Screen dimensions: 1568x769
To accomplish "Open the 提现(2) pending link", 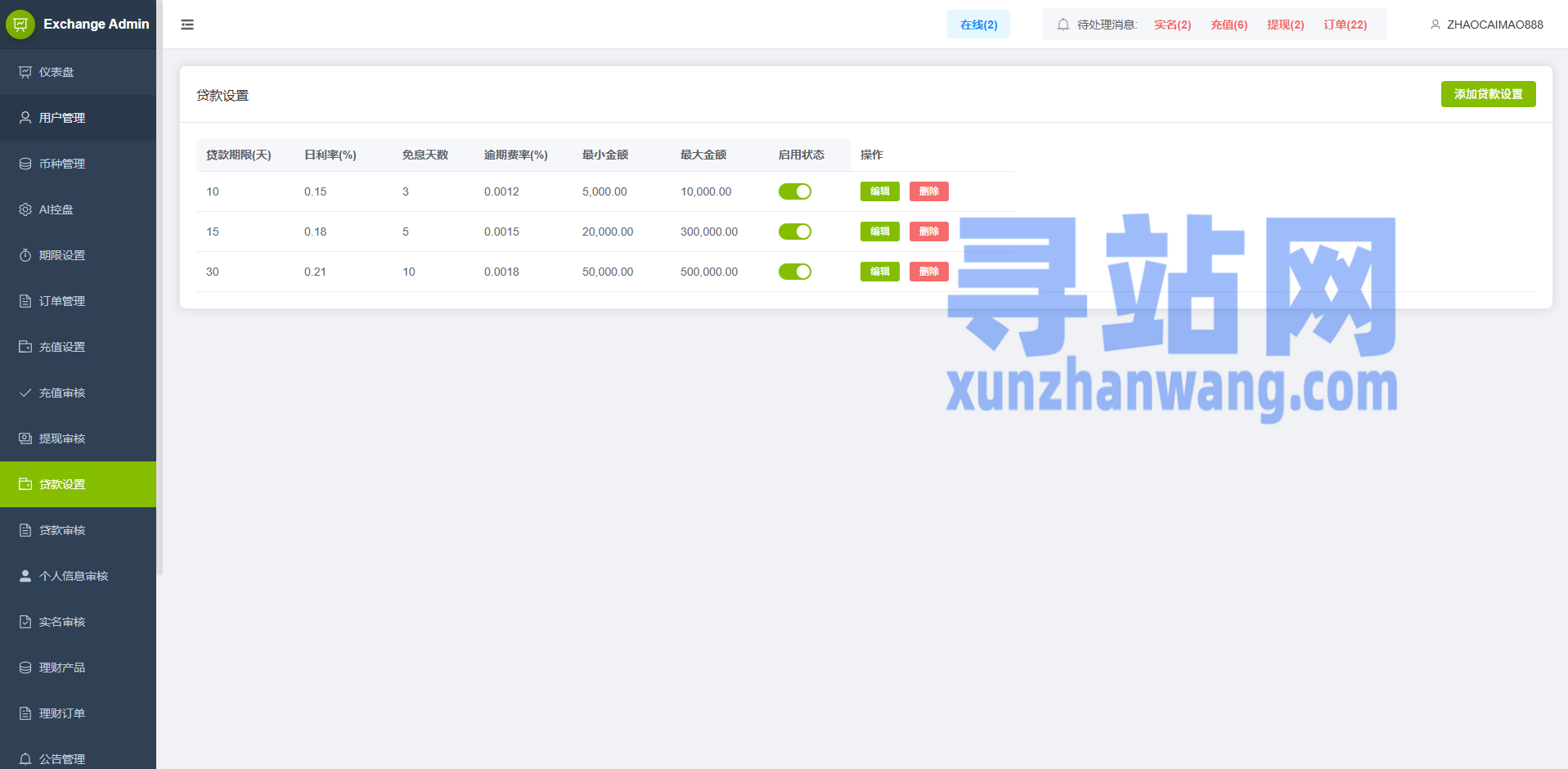I will [1285, 25].
